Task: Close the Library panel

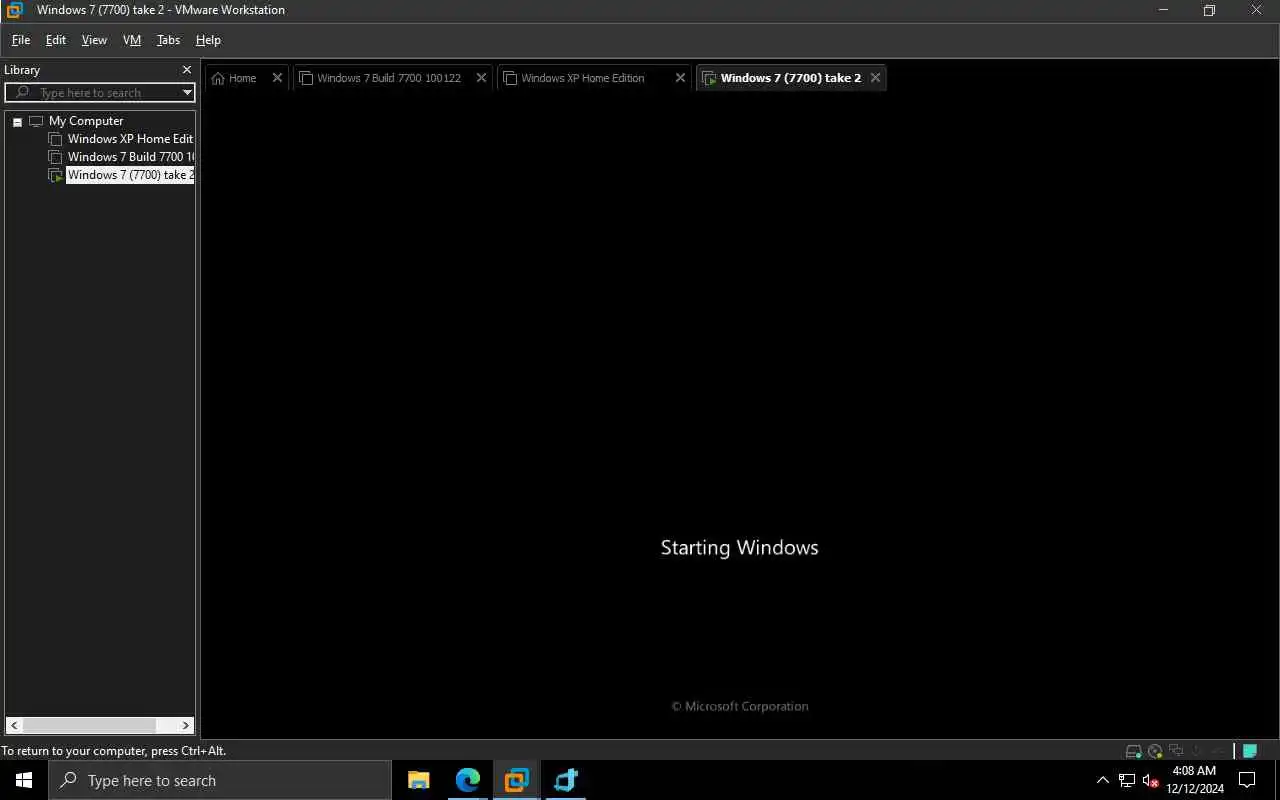Action: click(186, 70)
